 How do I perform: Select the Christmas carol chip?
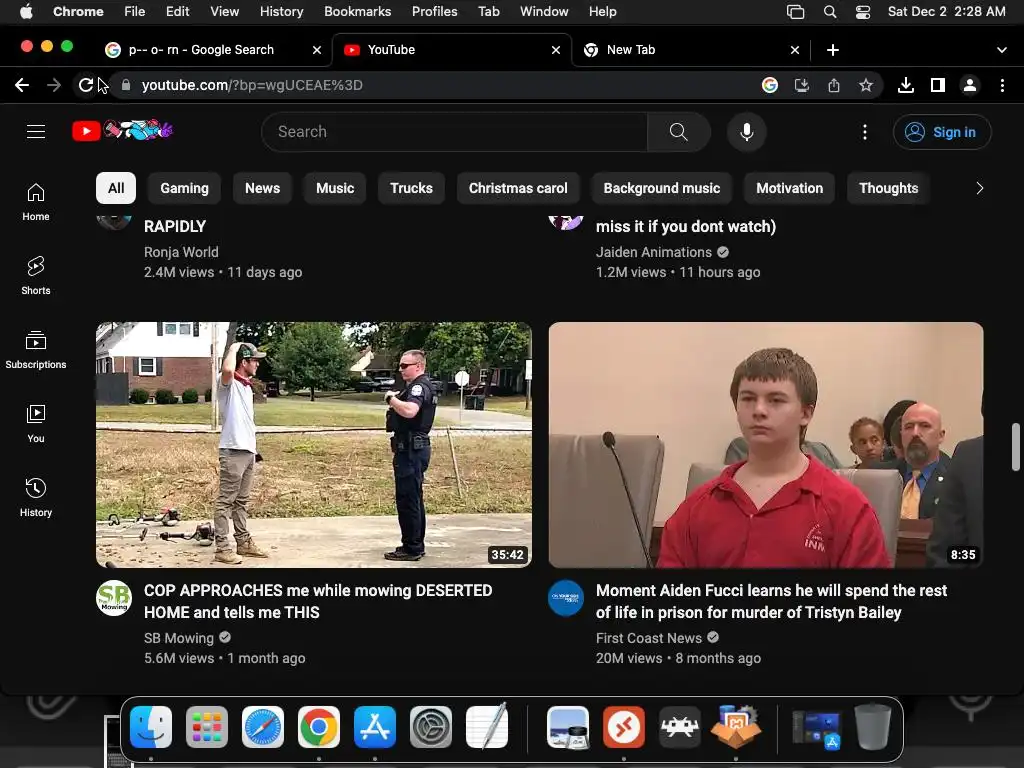pos(518,188)
